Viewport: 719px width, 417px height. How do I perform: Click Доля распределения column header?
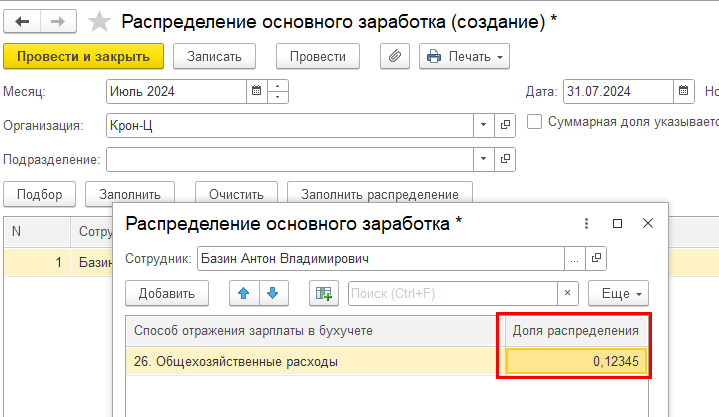click(575, 330)
